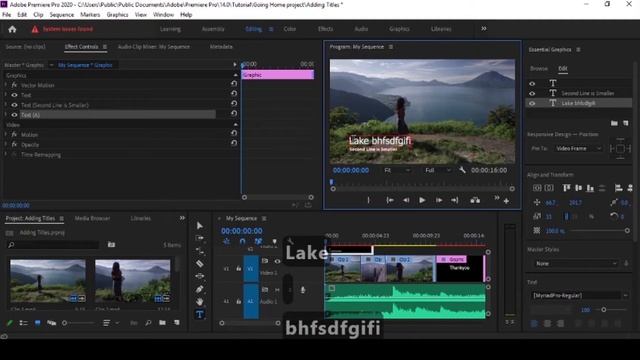Click the voice-over record microphone on A1

click(x=302, y=290)
